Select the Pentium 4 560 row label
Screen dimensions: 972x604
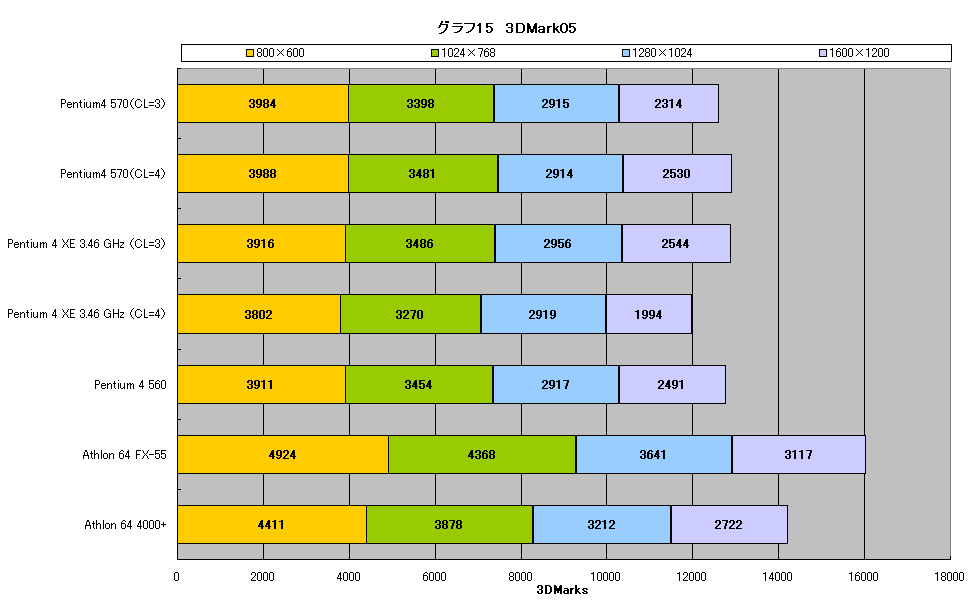click(130, 385)
